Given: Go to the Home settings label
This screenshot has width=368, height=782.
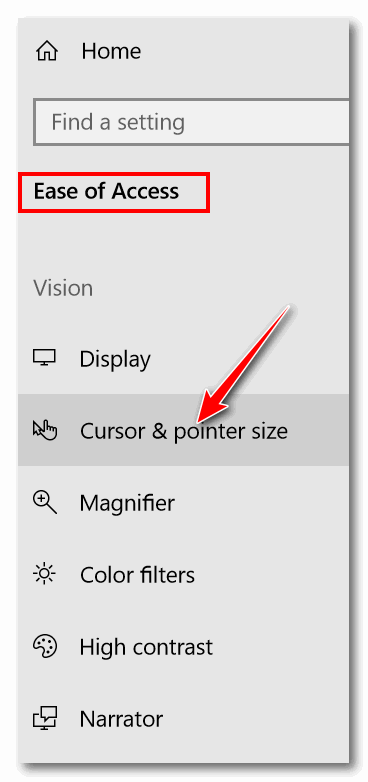Looking at the screenshot, I should (111, 51).
